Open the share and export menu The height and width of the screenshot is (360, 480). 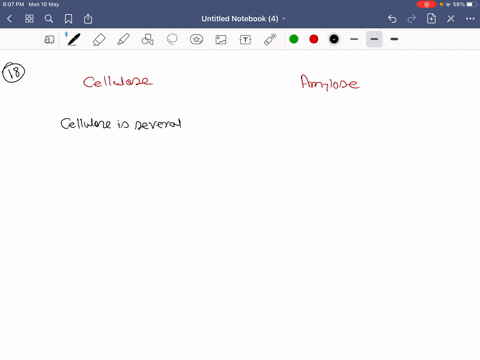coord(88,19)
